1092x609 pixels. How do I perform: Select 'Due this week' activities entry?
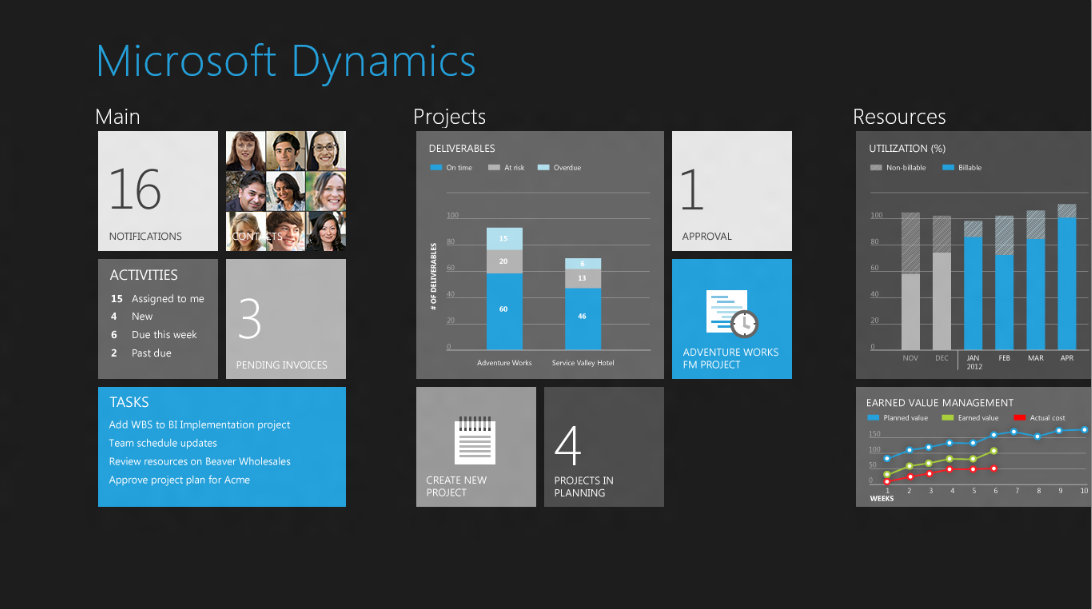164,335
